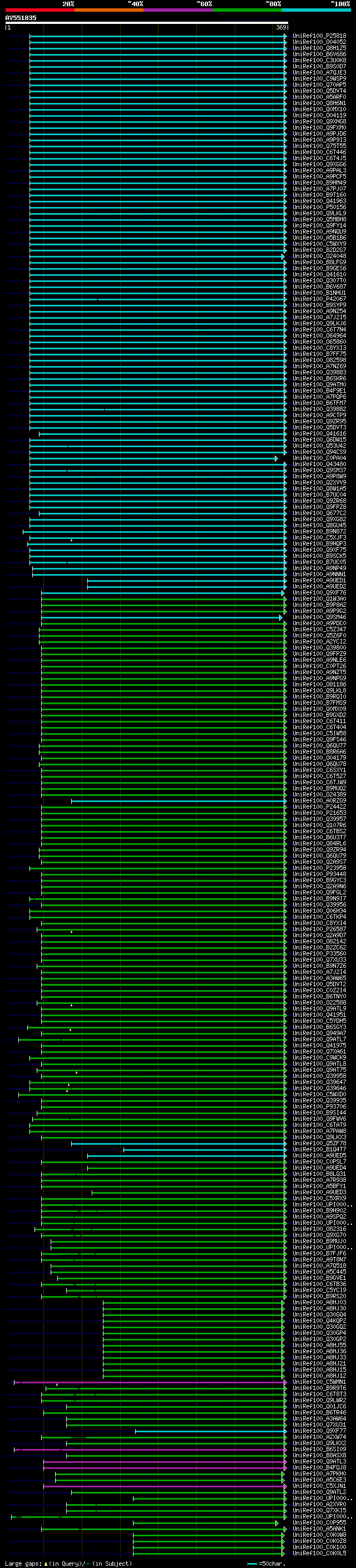Open hit UniRef100_O04052

pyautogui.click(x=319, y=42)
